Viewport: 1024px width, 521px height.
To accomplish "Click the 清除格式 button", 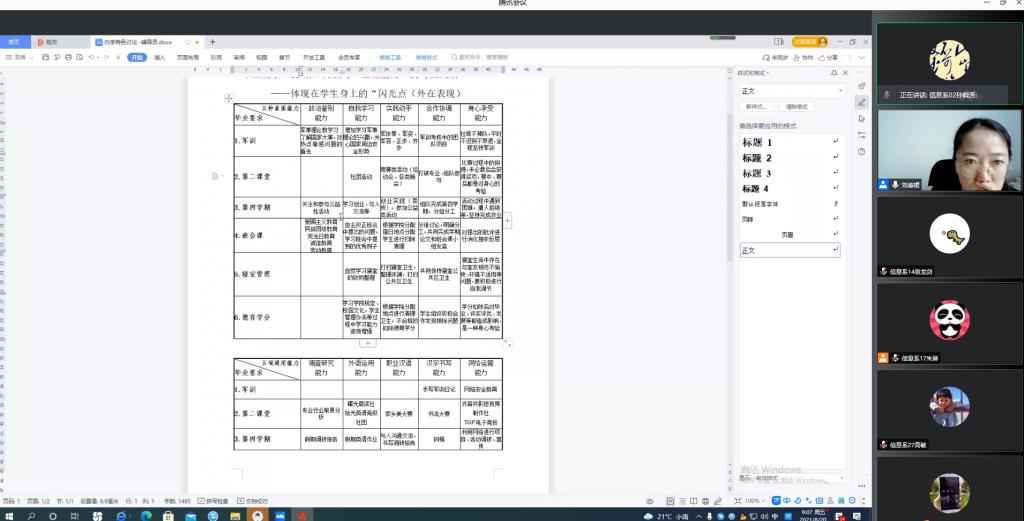I will pos(796,106).
